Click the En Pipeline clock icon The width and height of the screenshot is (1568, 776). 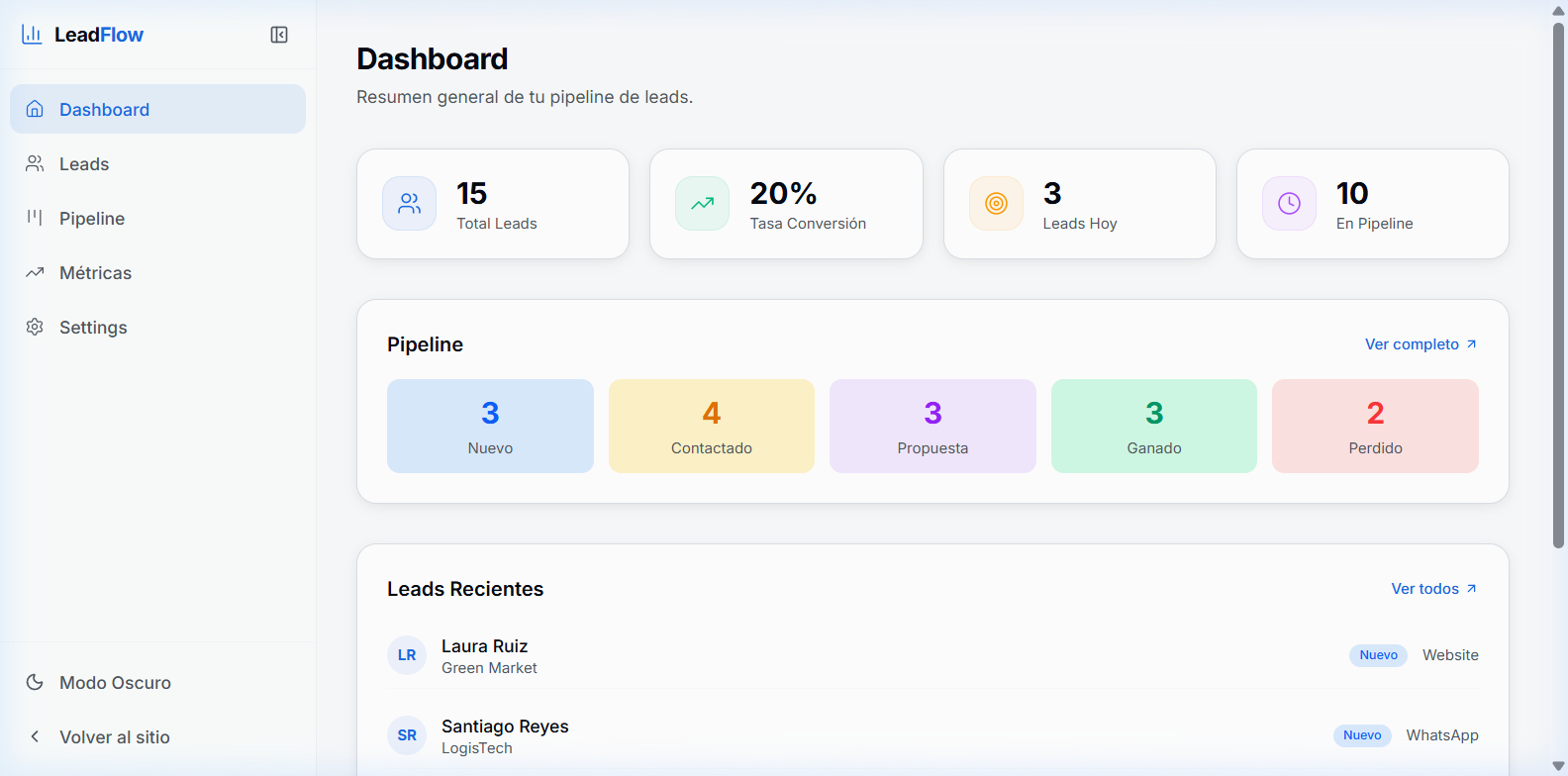pos(1289,204)
